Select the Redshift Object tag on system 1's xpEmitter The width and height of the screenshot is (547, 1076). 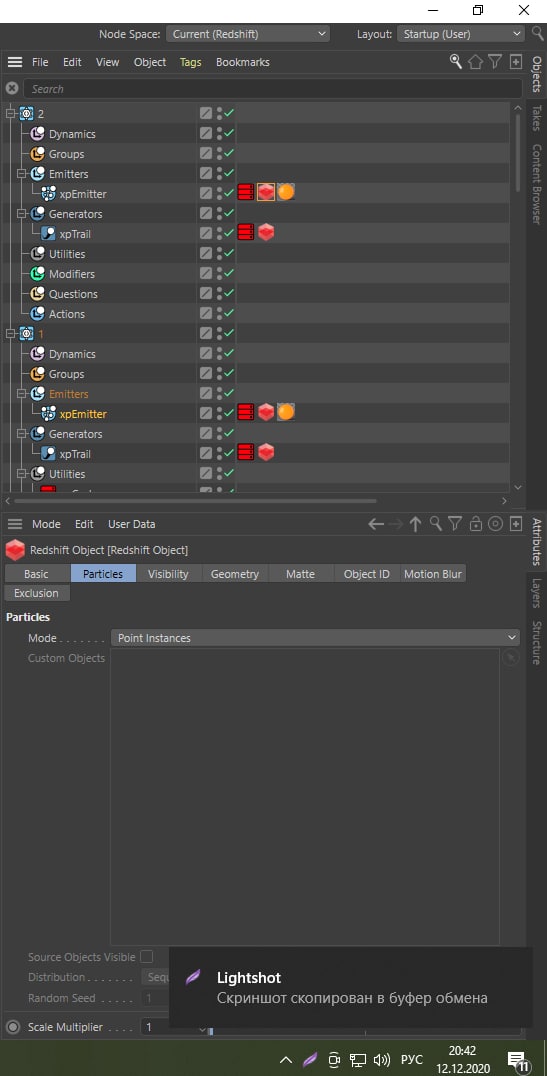pos(266,412)
